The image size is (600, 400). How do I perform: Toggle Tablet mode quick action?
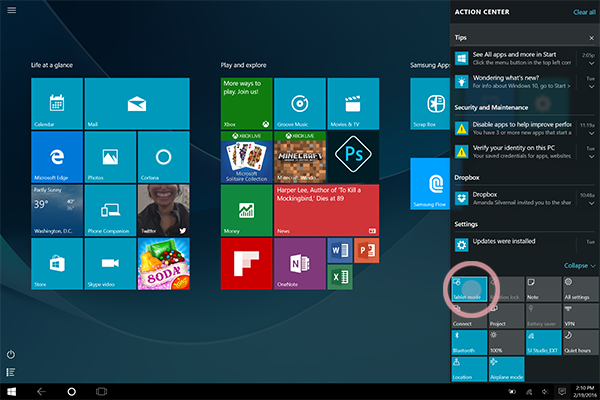469,289
